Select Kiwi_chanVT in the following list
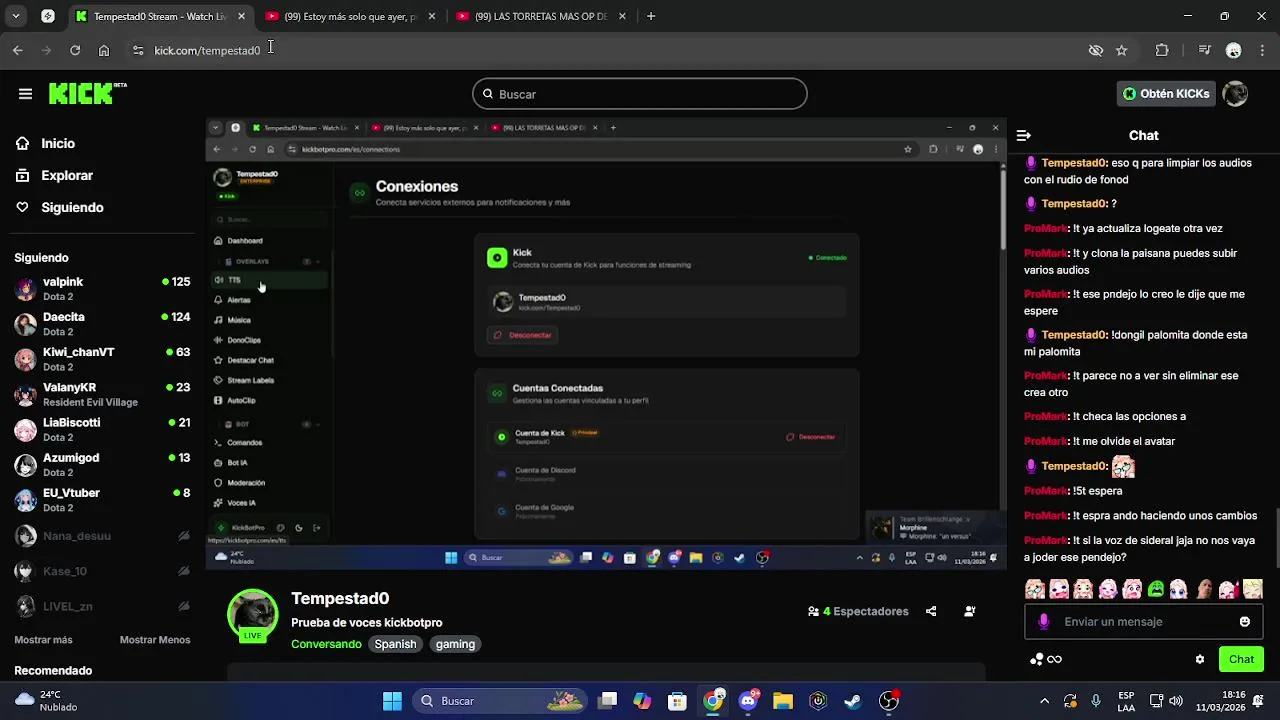1280x720 pixels. [x=102, y=359]
